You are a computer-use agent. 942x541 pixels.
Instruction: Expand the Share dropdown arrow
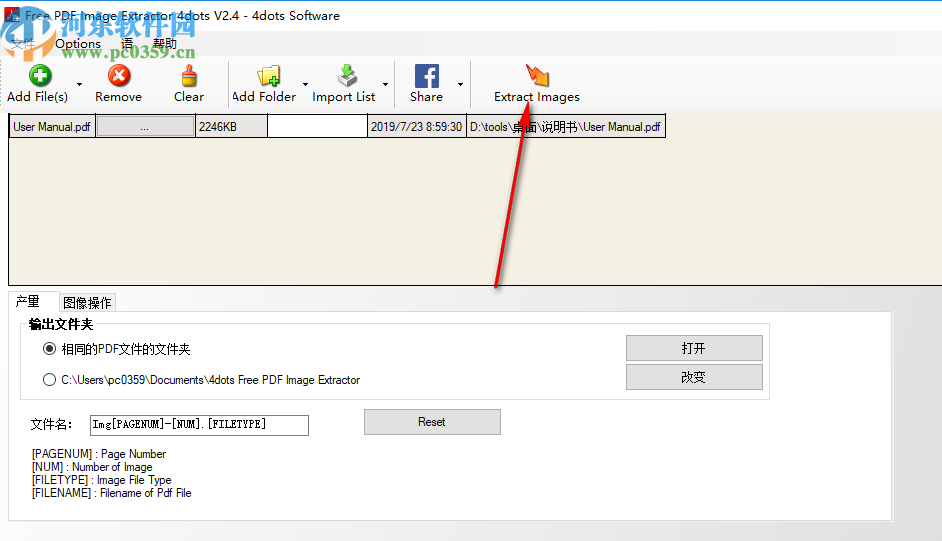(x=460, y=85)
